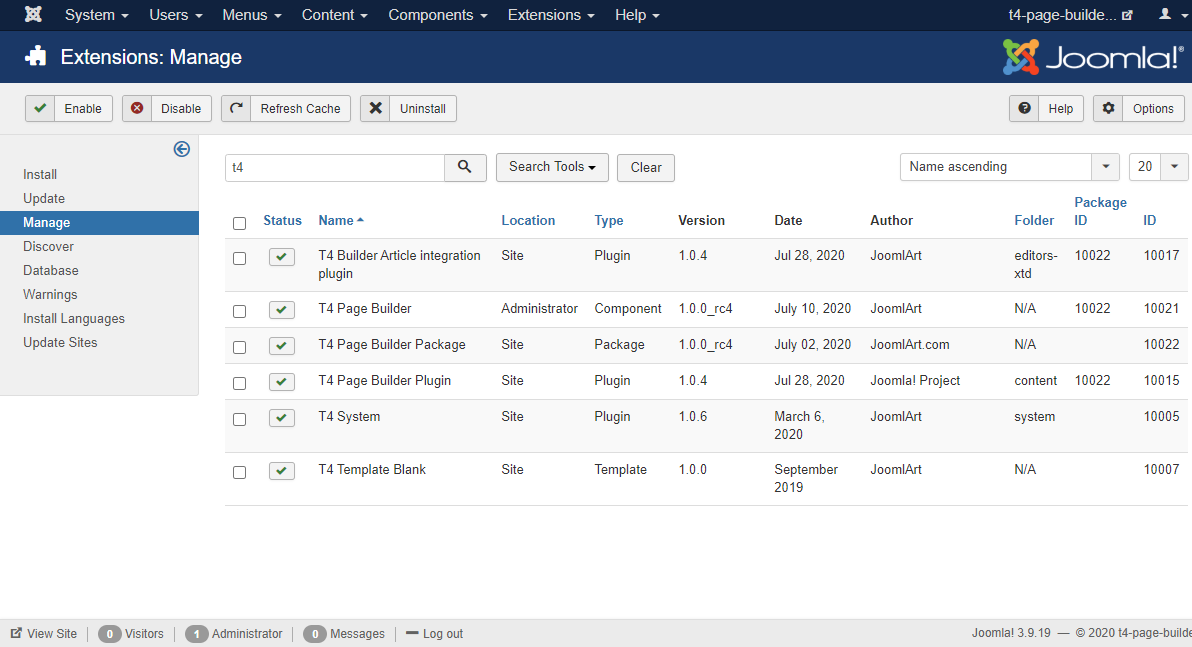Expand the Search Tools dropdown
The width and height of the screenshot is (1192, 647).
point(552,167)
